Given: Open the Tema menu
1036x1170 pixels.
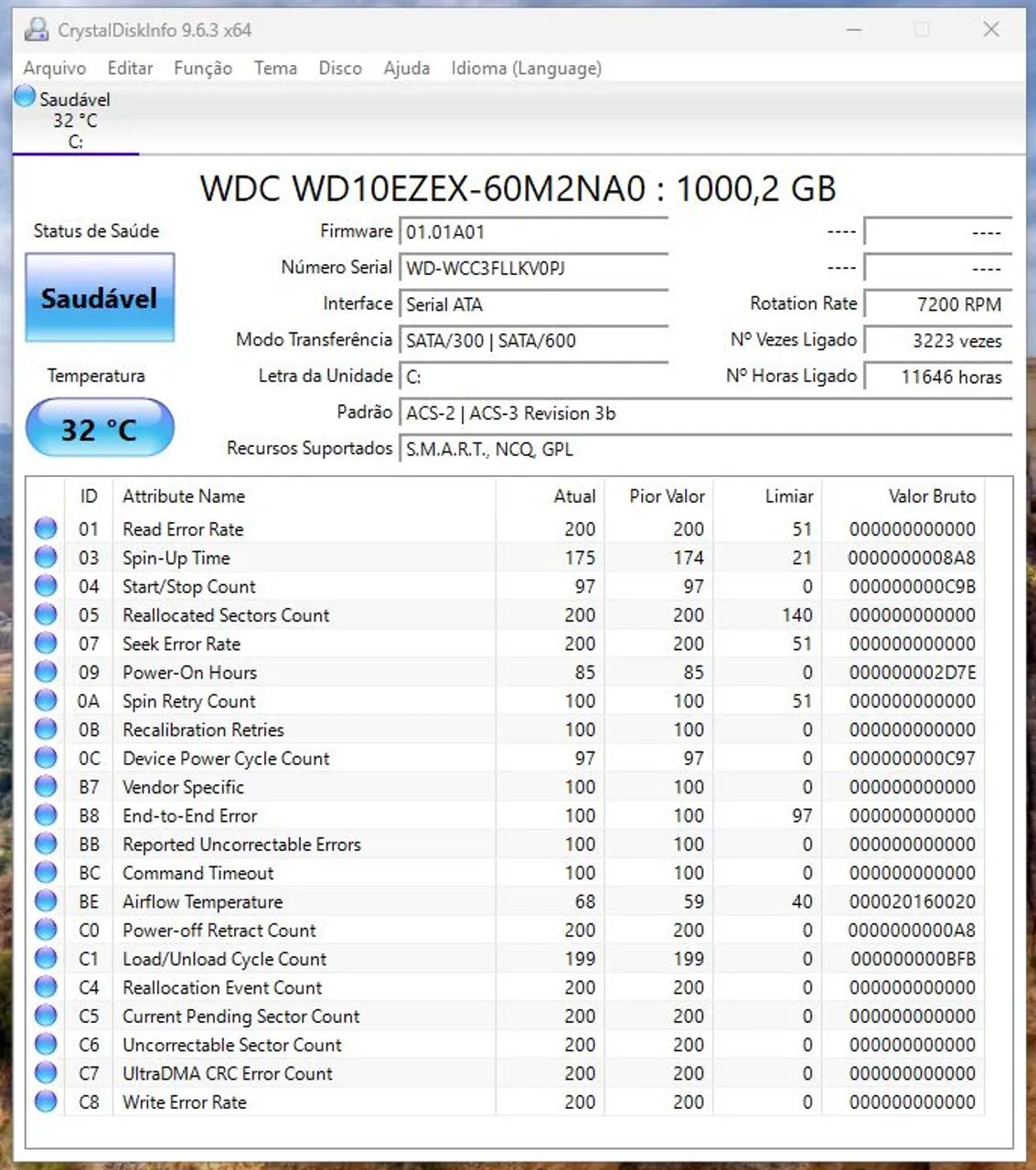Looking at the screenshot, I should [x=275, y=69].
